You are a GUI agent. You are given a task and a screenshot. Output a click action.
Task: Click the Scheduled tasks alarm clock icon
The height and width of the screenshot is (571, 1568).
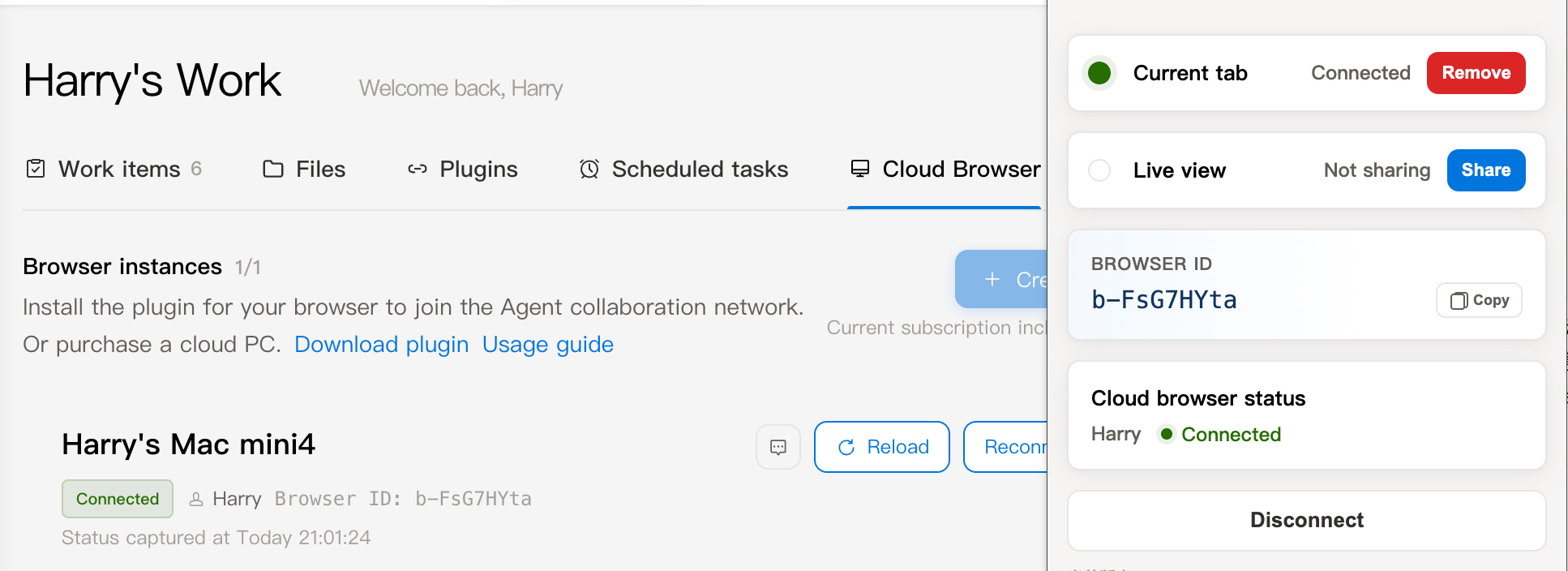(x=589, y=169)
